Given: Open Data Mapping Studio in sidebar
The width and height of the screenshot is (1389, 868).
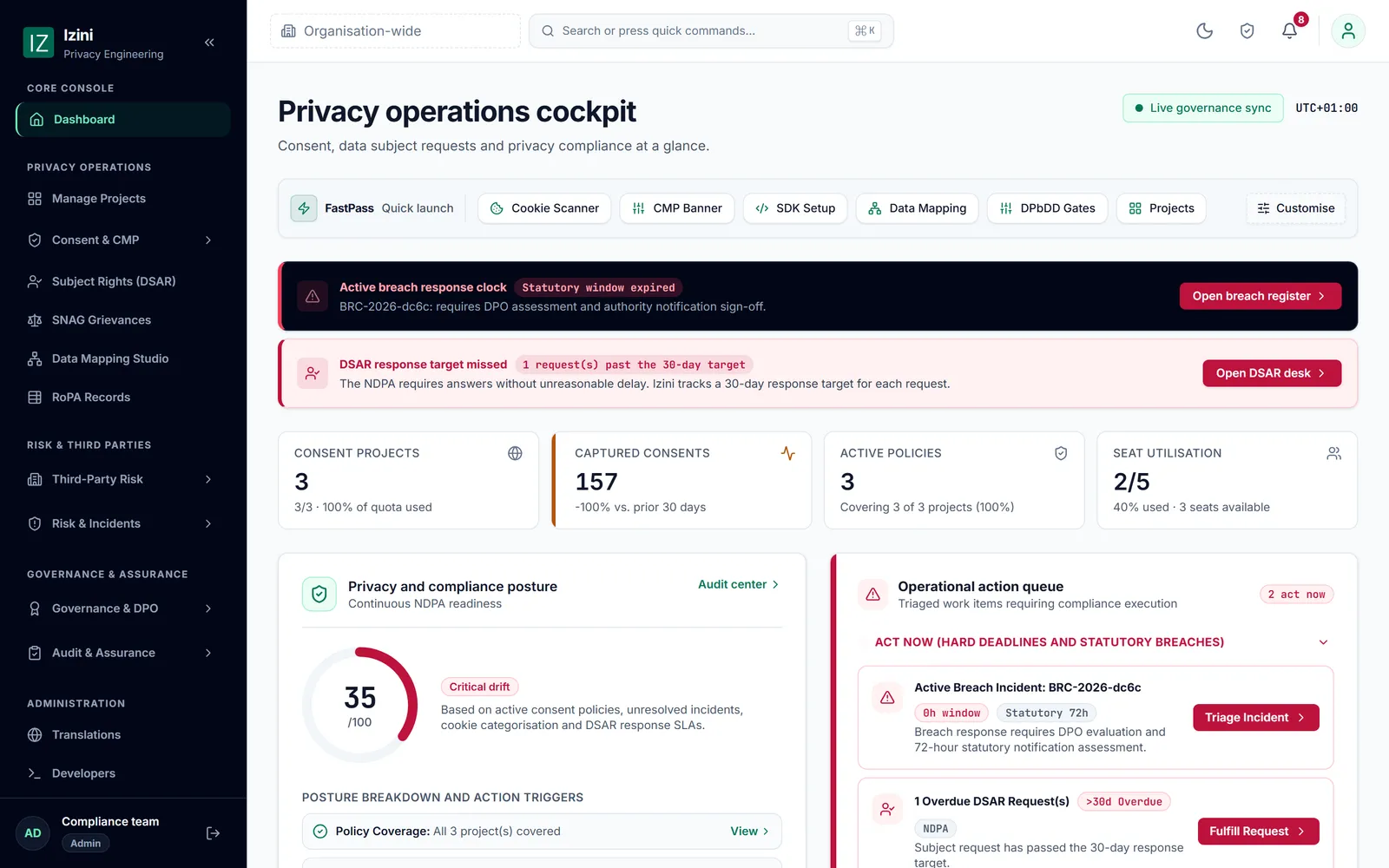Looking at the screenshot, I should click(x=122, y=358).
